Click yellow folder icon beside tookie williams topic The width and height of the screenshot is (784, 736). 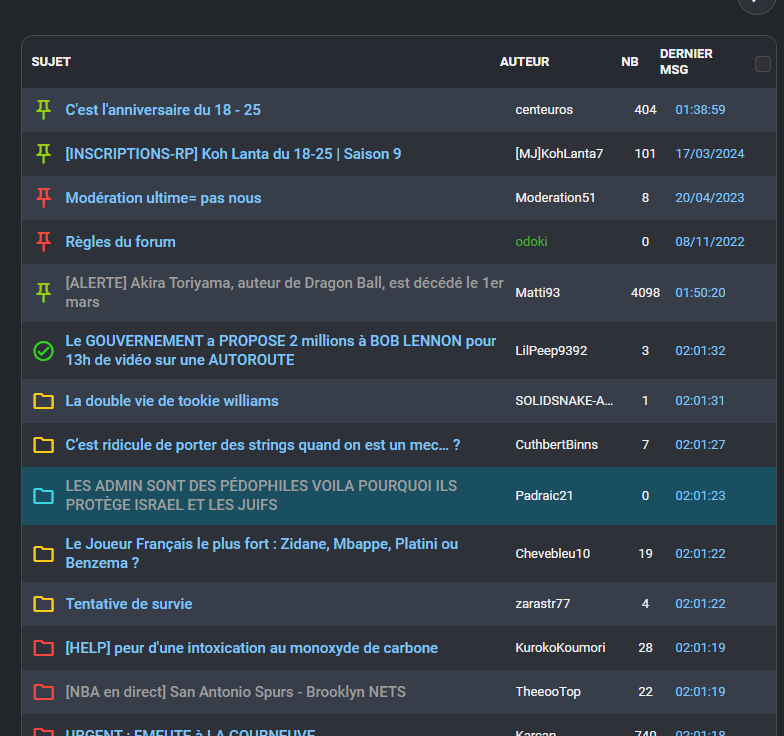click(x=44, y=400)
